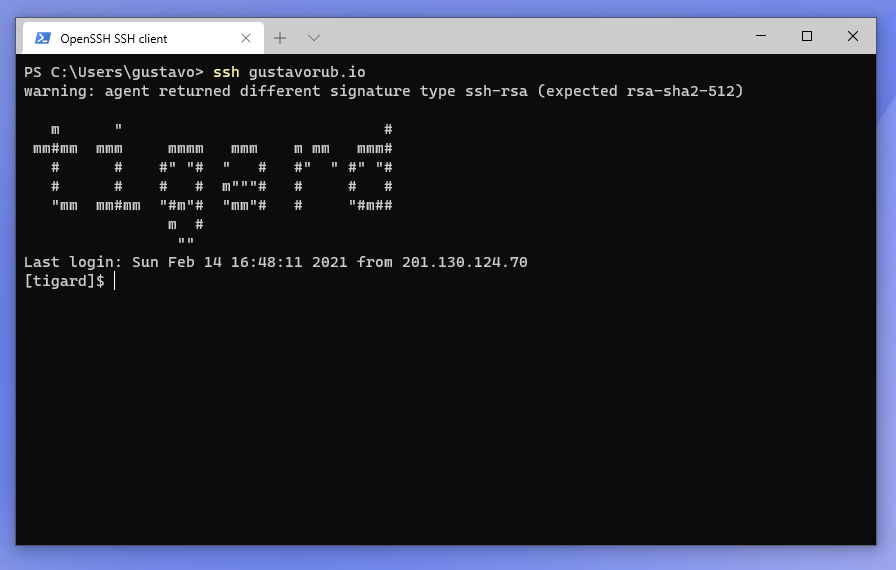896x570 pixels.
Task: Click the 'ssh' command text
Action: [226, 72]
